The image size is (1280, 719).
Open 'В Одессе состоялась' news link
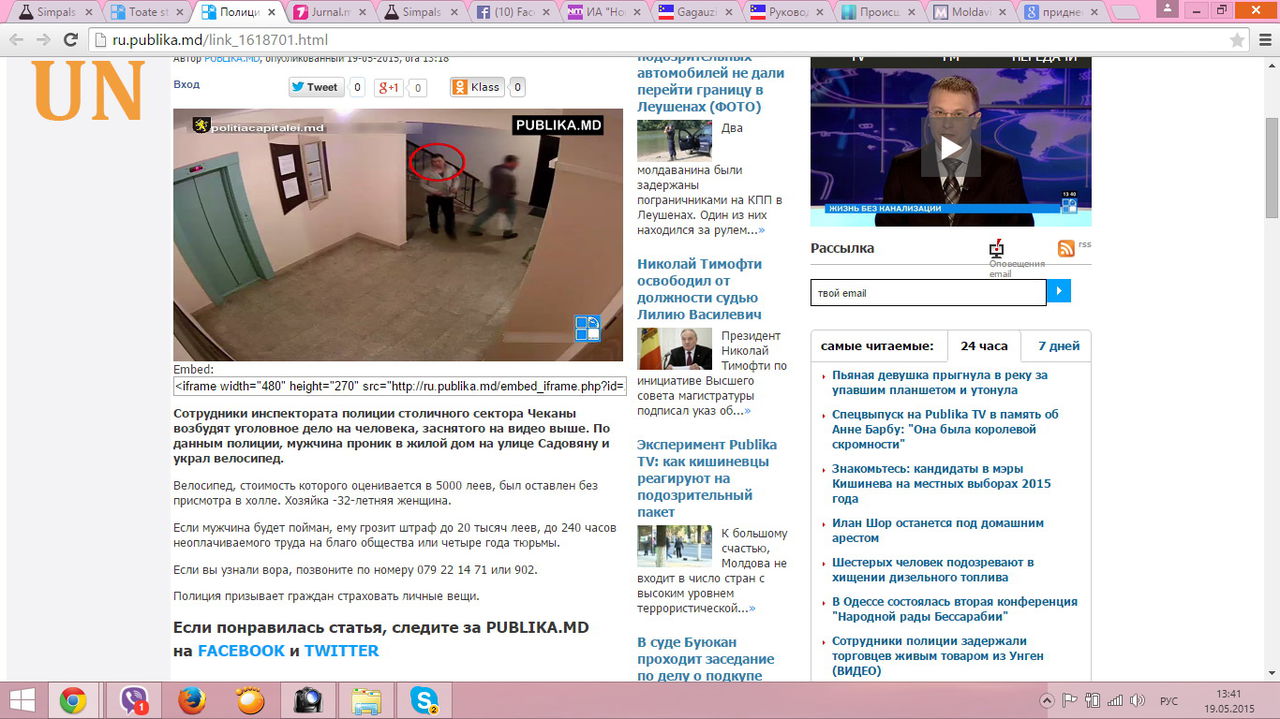pos(955,609)
